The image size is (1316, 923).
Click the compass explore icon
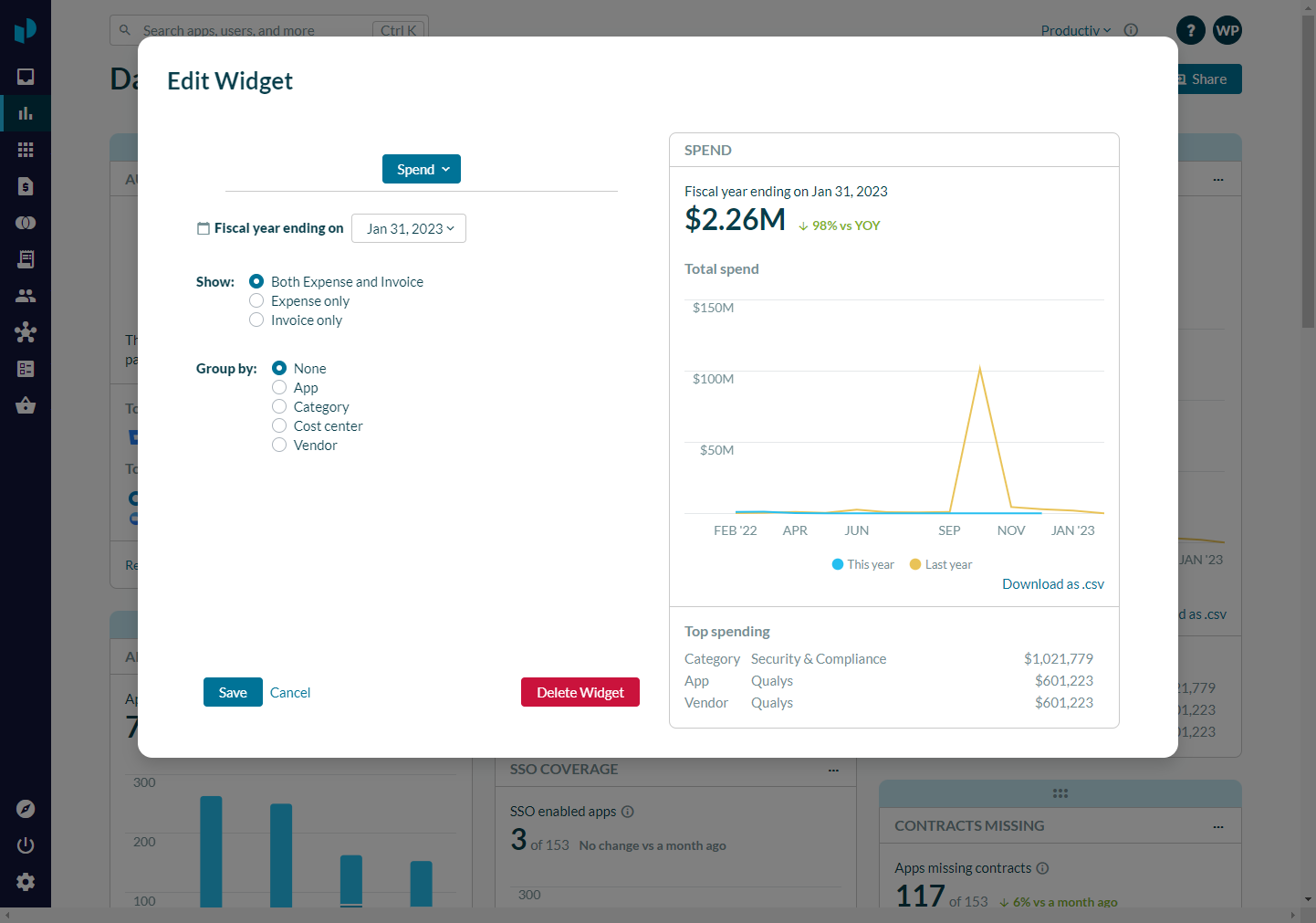click(26, 809)
